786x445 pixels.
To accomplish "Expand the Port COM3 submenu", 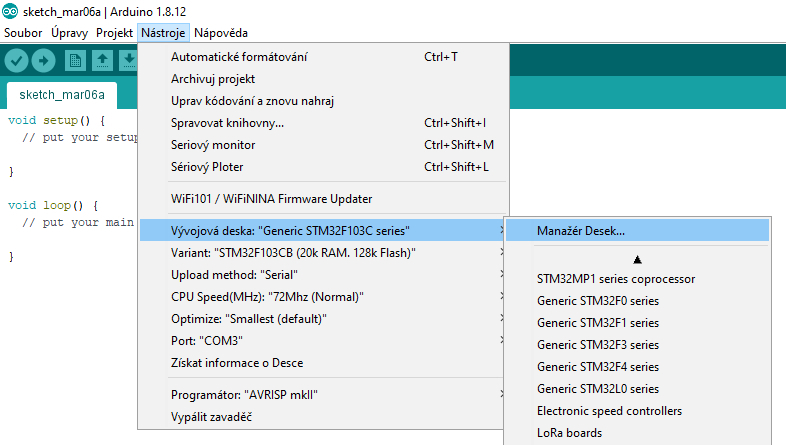I will tap(323, 341).
